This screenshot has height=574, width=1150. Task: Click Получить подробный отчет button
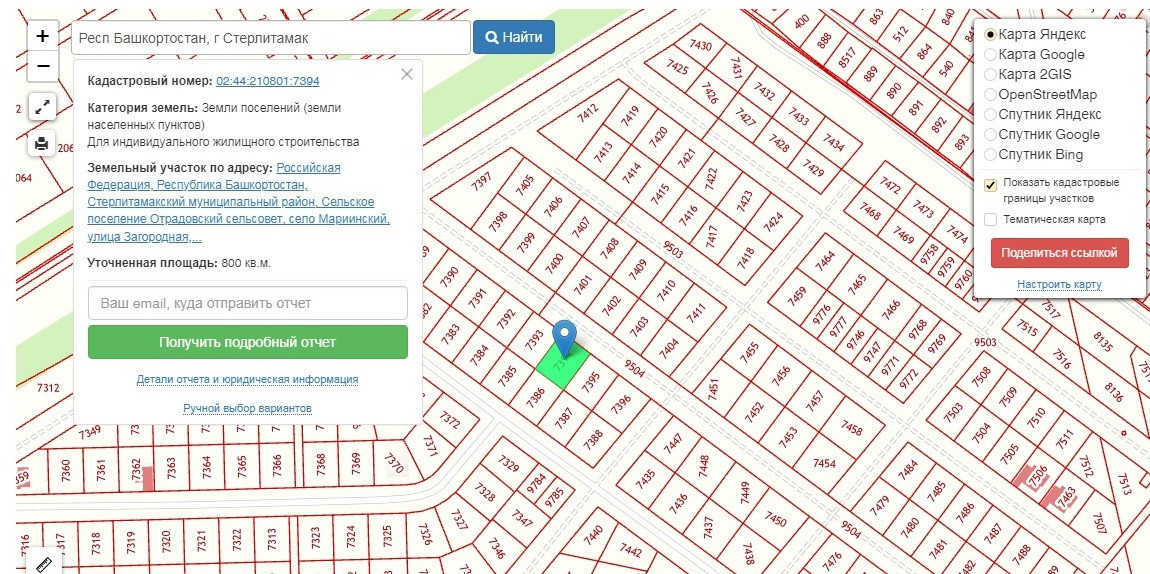tap(248, 342)
